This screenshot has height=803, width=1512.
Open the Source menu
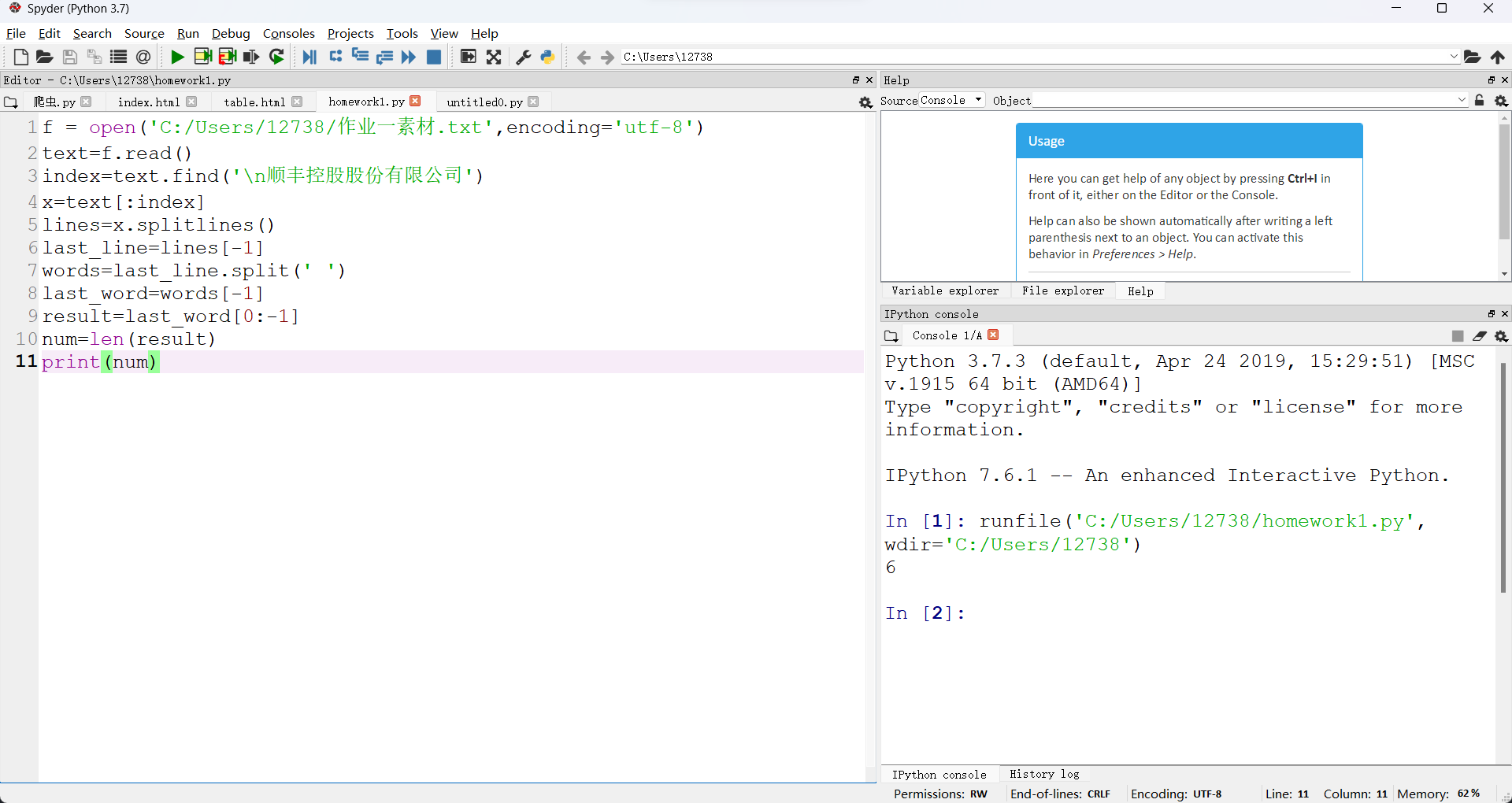(x=144, y=33)
